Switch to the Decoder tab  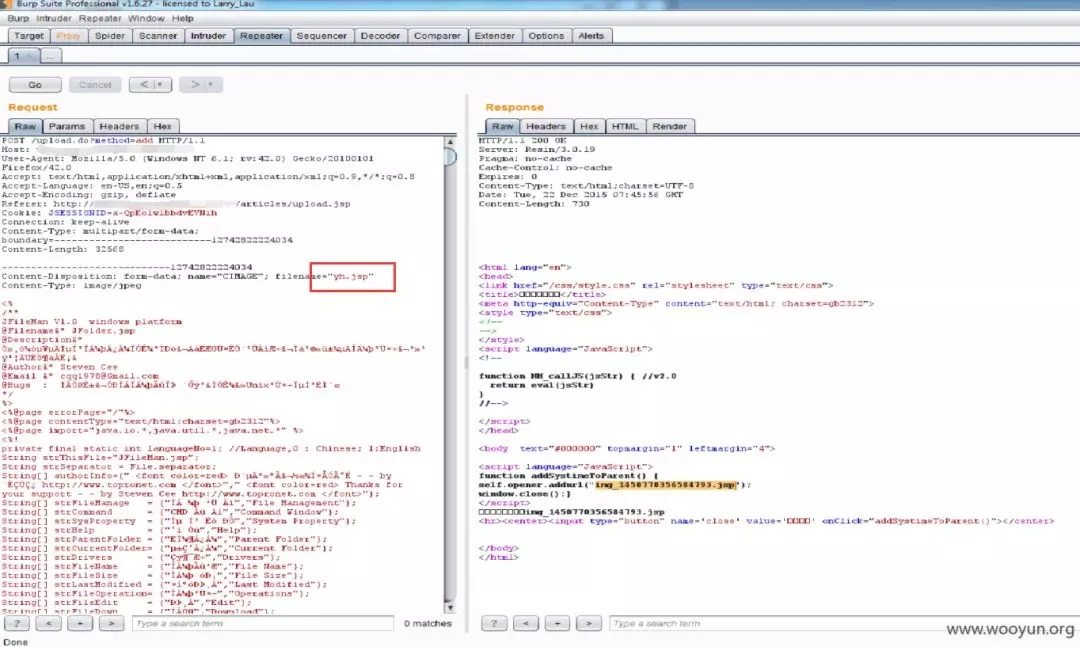(380, 36)
